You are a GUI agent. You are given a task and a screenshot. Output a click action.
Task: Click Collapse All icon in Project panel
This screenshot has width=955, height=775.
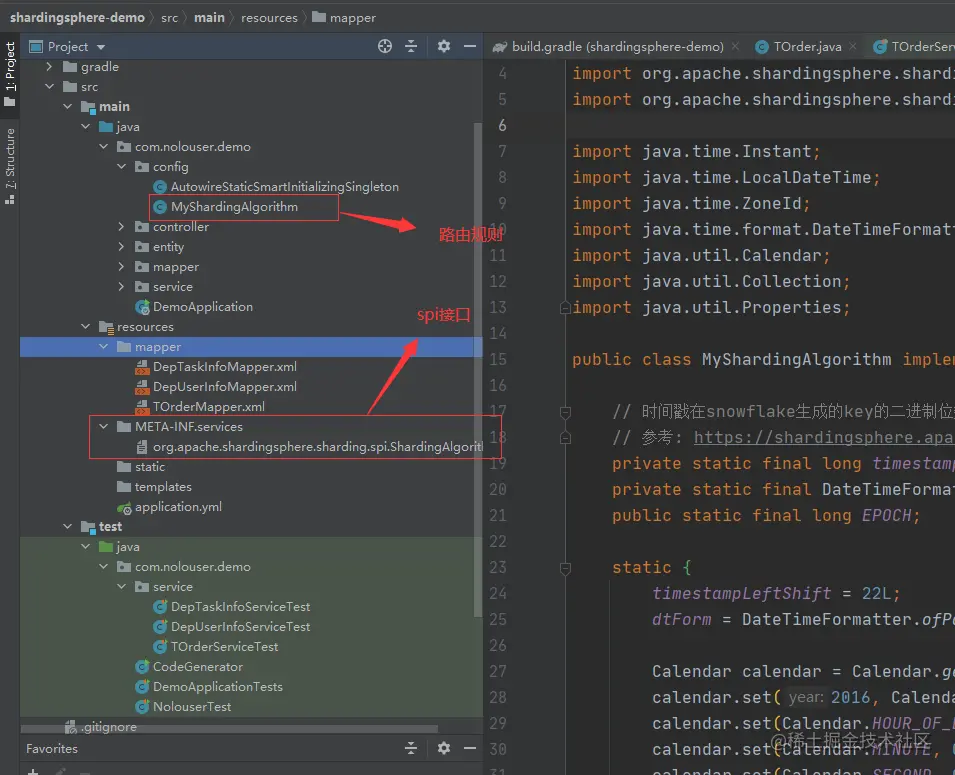coord(411,46)
